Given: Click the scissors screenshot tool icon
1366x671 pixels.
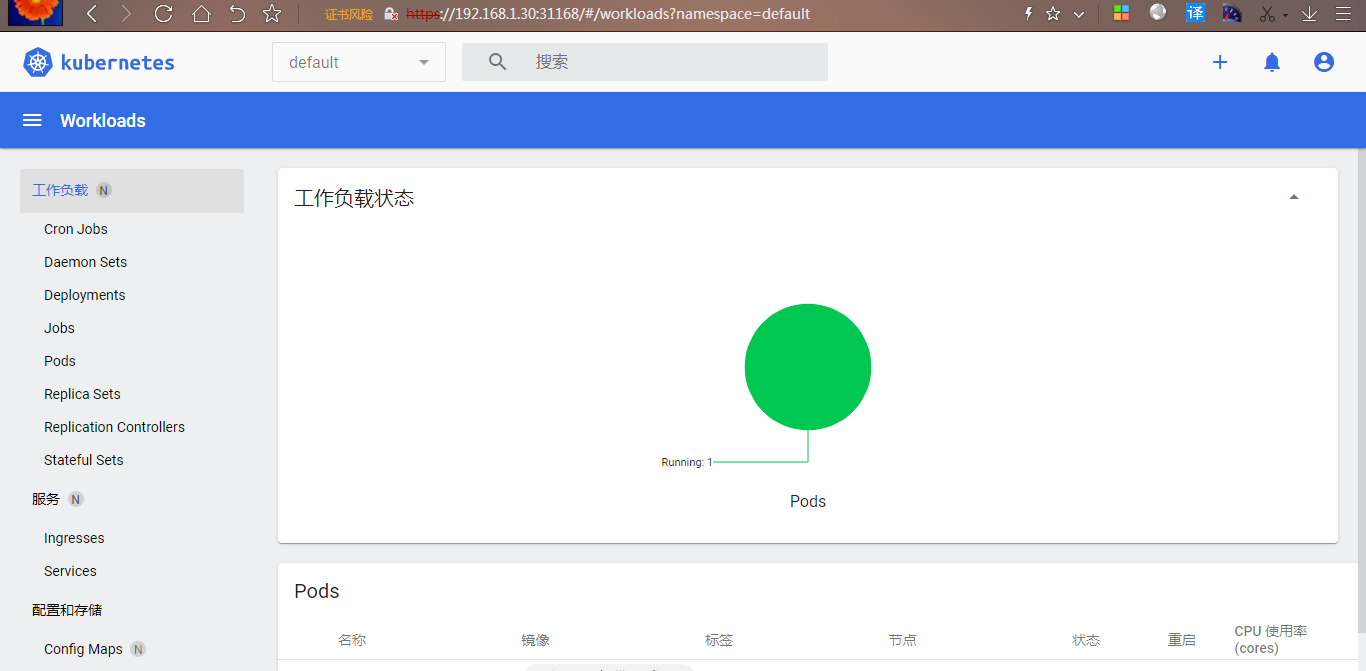Looking at the screenshot, I should click(x=1268, y=14).
